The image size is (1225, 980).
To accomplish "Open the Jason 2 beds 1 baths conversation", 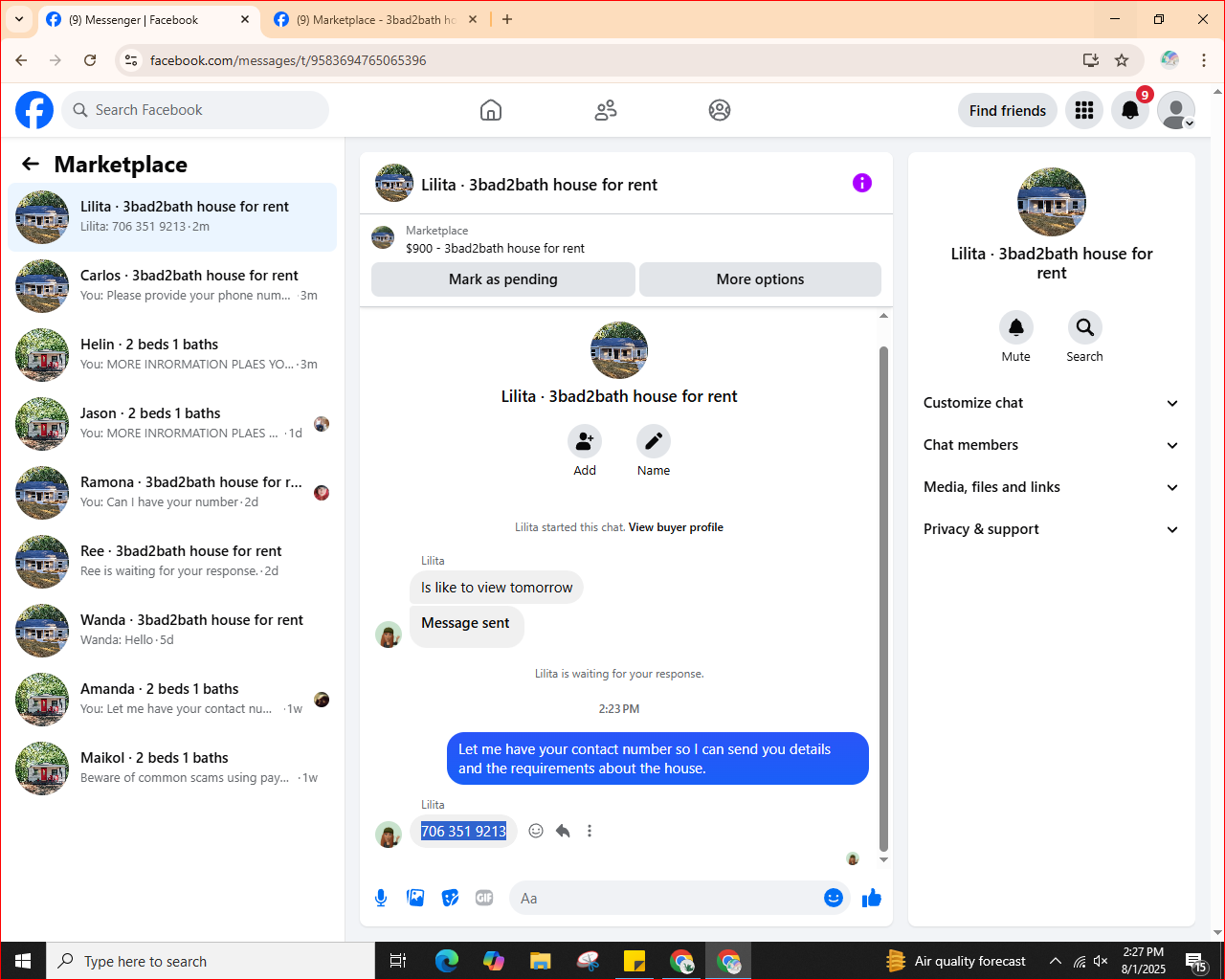I will pyautogui.click(x=172, y=424).
